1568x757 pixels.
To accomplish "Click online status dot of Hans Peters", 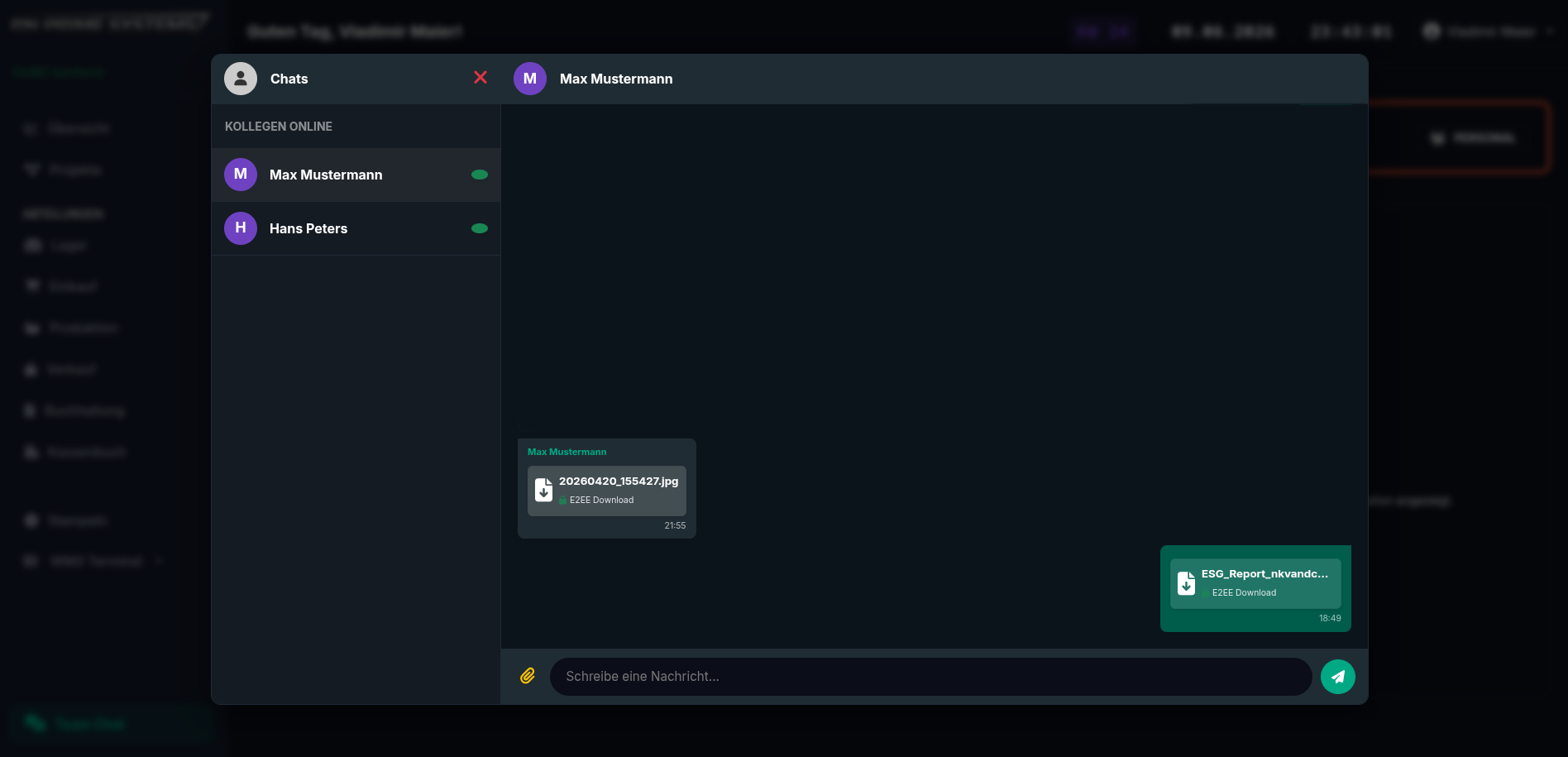I will [x=480, y=228].
